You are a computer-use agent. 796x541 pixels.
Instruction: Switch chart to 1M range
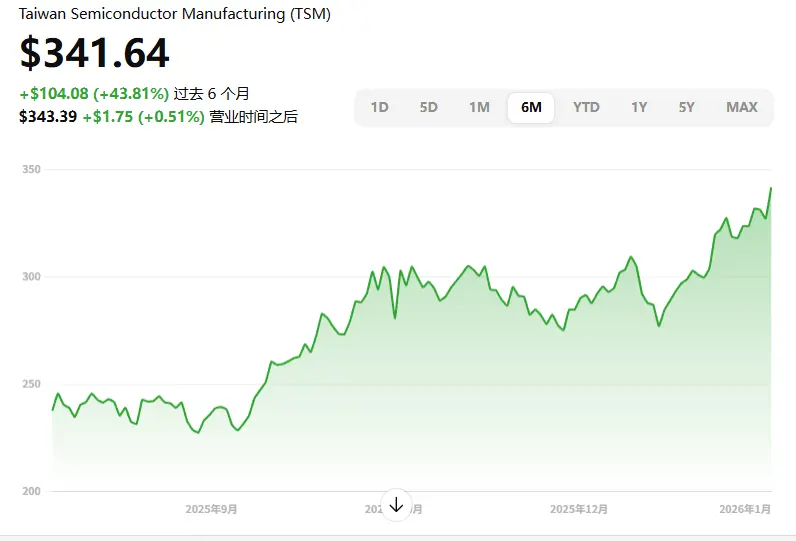[479, 107]
